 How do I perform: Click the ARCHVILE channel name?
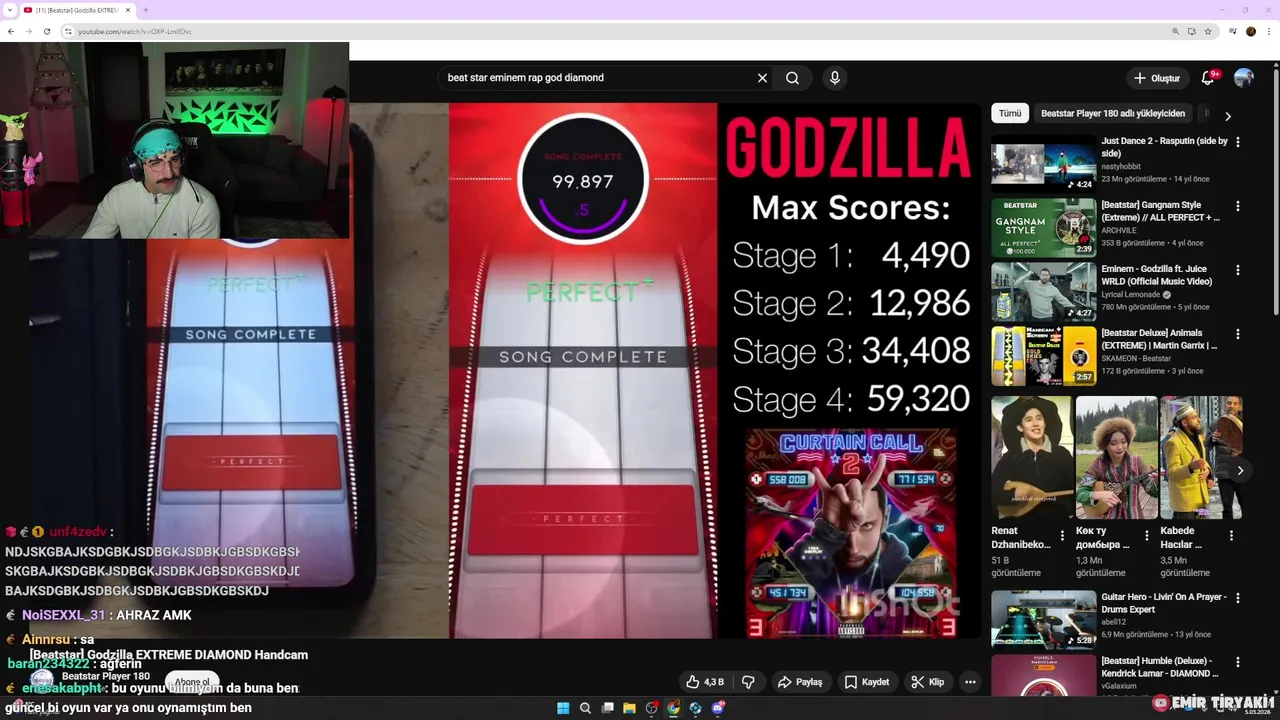[1118, 231]
